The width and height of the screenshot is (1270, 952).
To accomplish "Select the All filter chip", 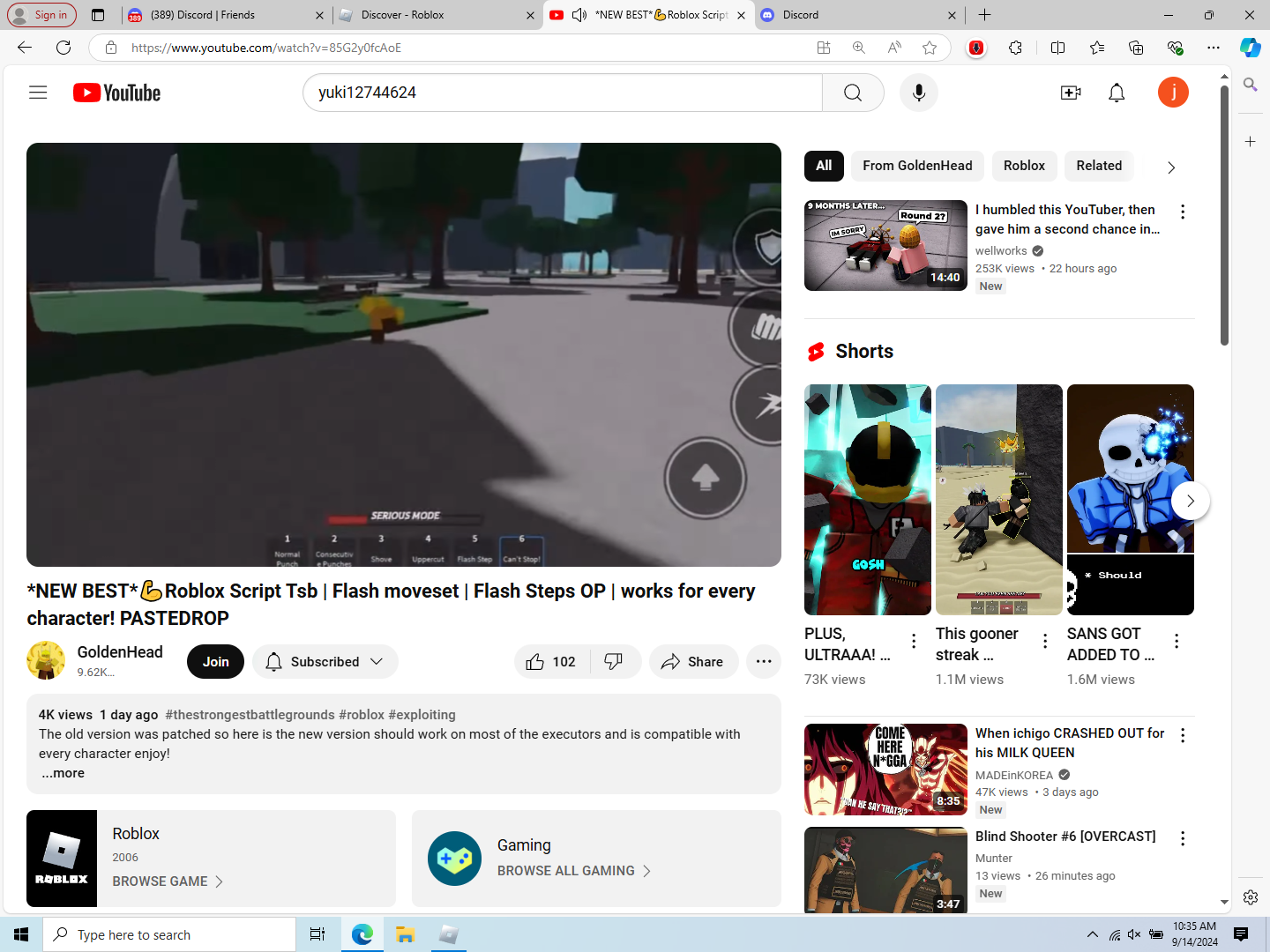I will point(824,166).
